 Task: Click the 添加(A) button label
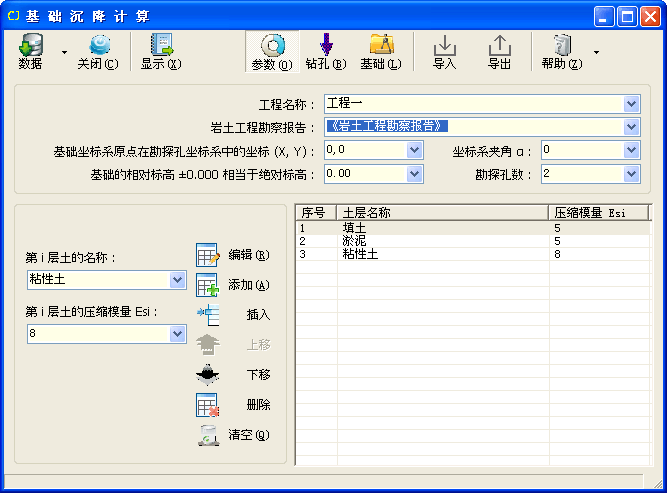(249, 285)
